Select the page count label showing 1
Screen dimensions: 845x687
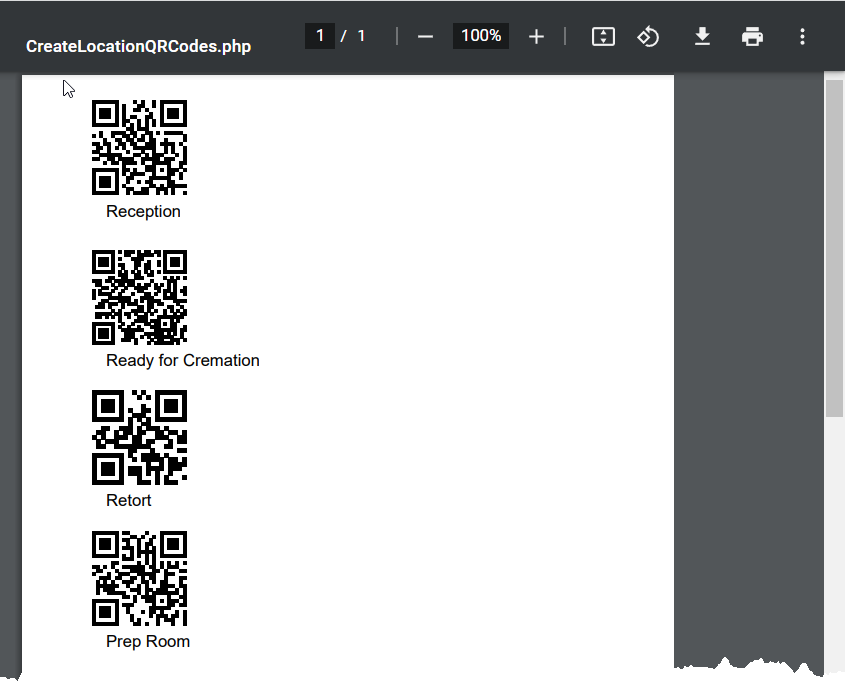point(361,36)
